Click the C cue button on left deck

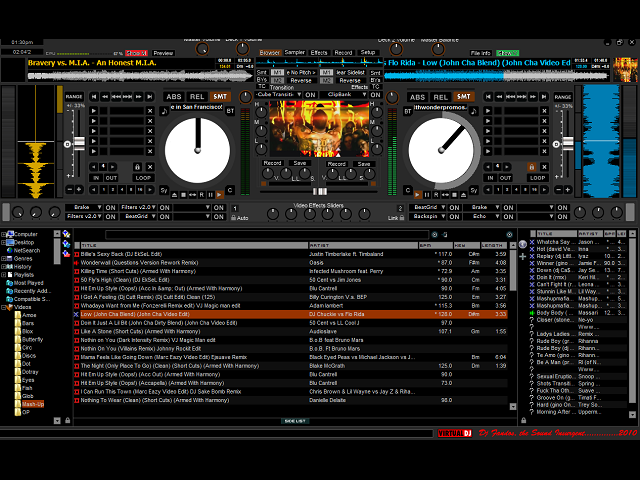[230, 190]
